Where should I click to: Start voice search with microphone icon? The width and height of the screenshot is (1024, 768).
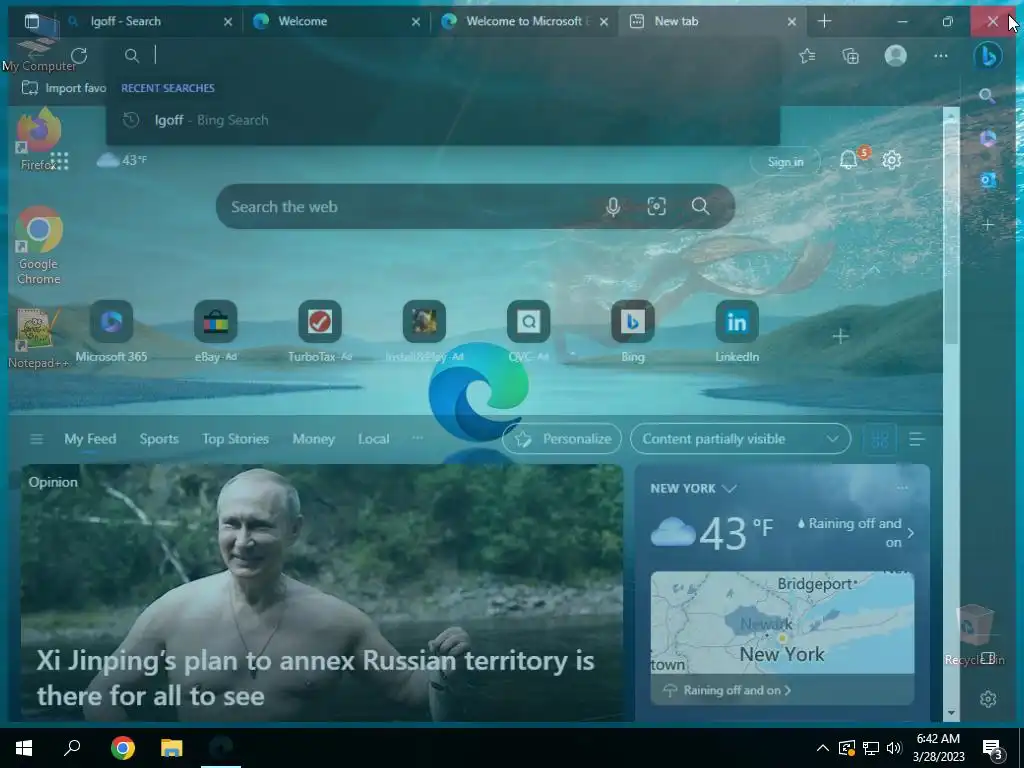(613, 206)
